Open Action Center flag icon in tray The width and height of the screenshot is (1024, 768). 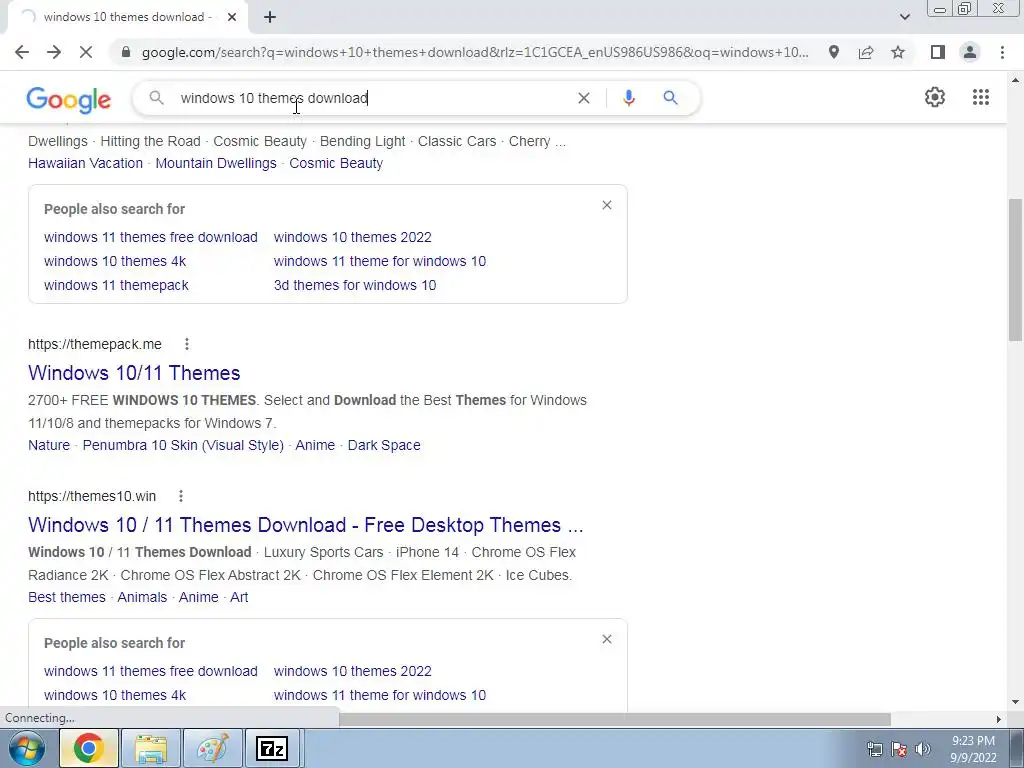point(899,749)
